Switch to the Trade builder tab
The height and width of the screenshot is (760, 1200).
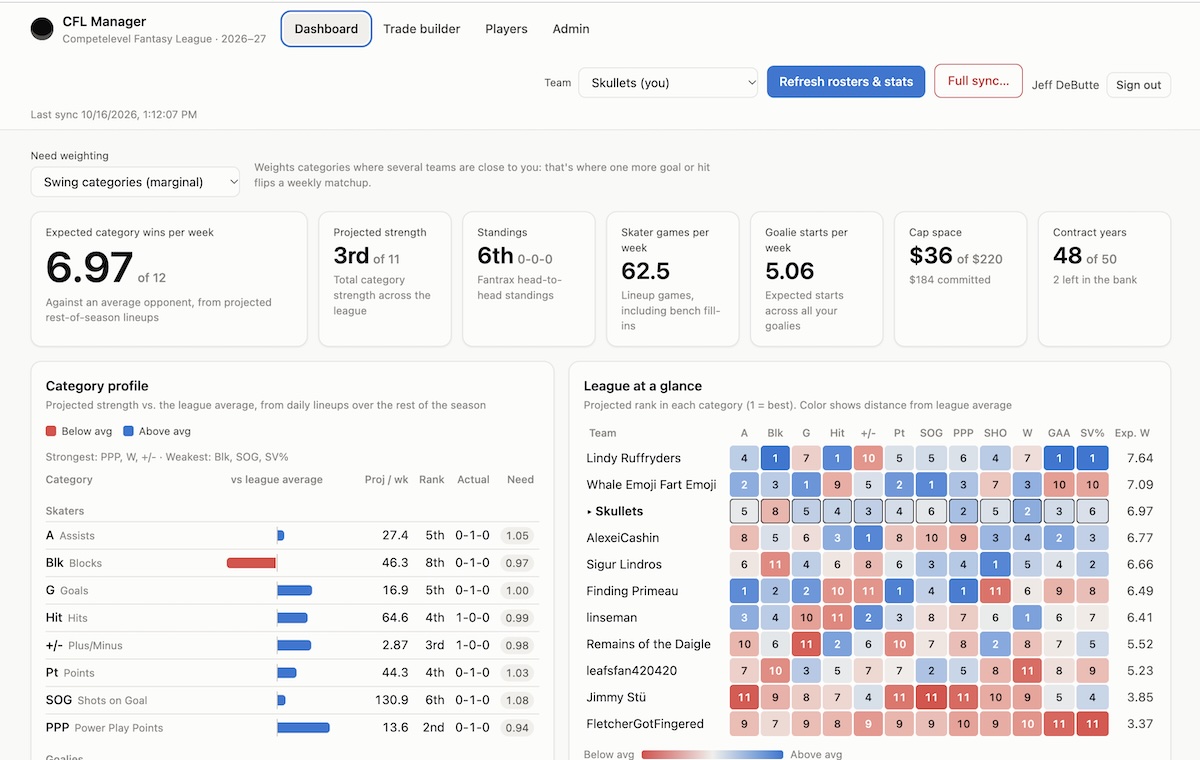(x=422, y=29)
